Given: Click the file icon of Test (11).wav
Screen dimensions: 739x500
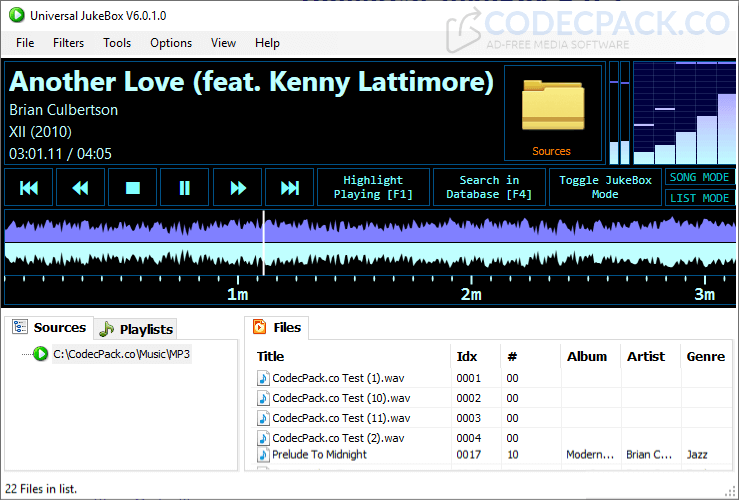Looking at the screenshot, I should pyautogui.click(x=263, y=418).
